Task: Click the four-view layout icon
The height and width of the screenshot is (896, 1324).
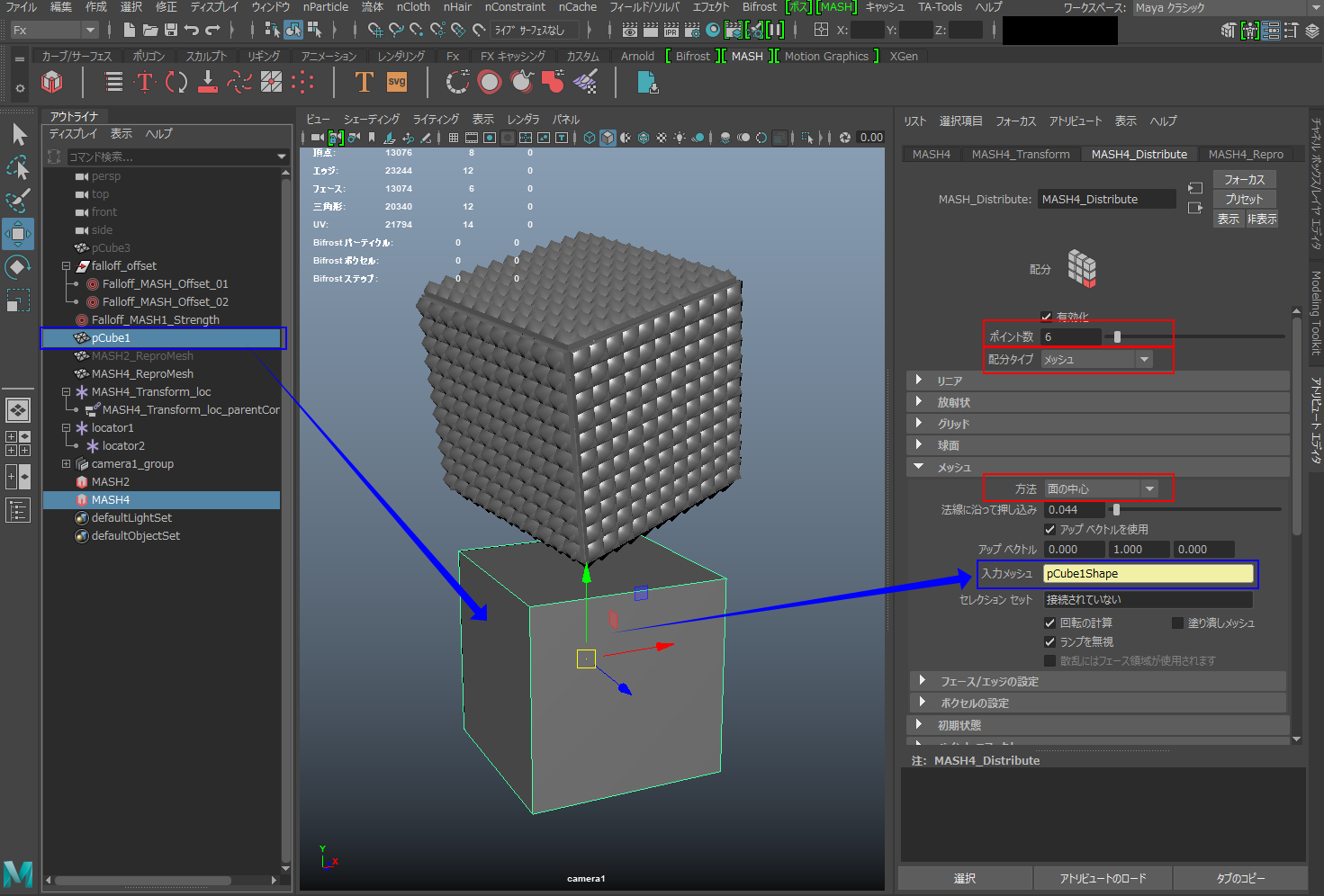Action: click(18, 443)
